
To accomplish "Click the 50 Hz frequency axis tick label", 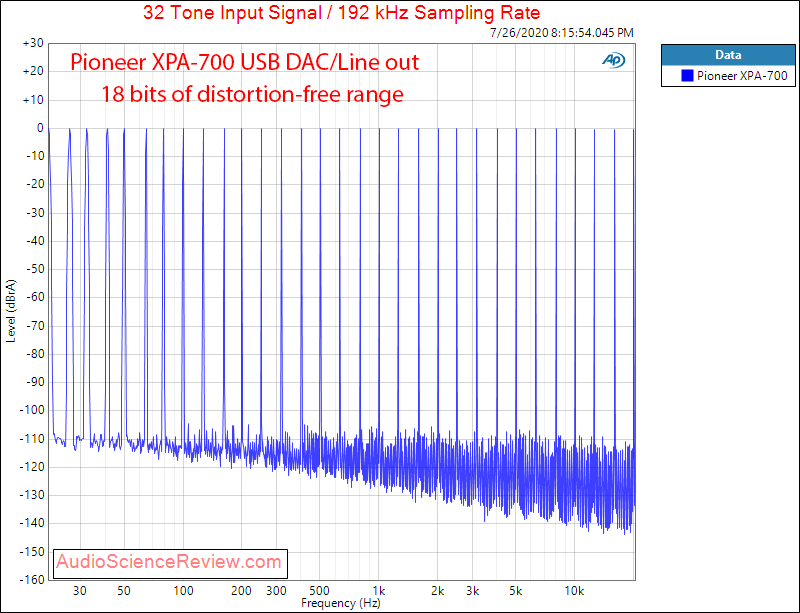I will [x=124, y=591].
